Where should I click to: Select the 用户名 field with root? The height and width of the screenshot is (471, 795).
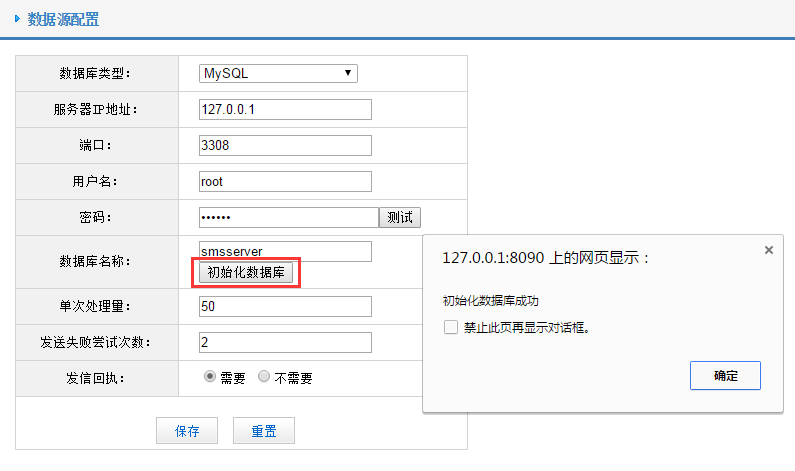coord(285,181)
